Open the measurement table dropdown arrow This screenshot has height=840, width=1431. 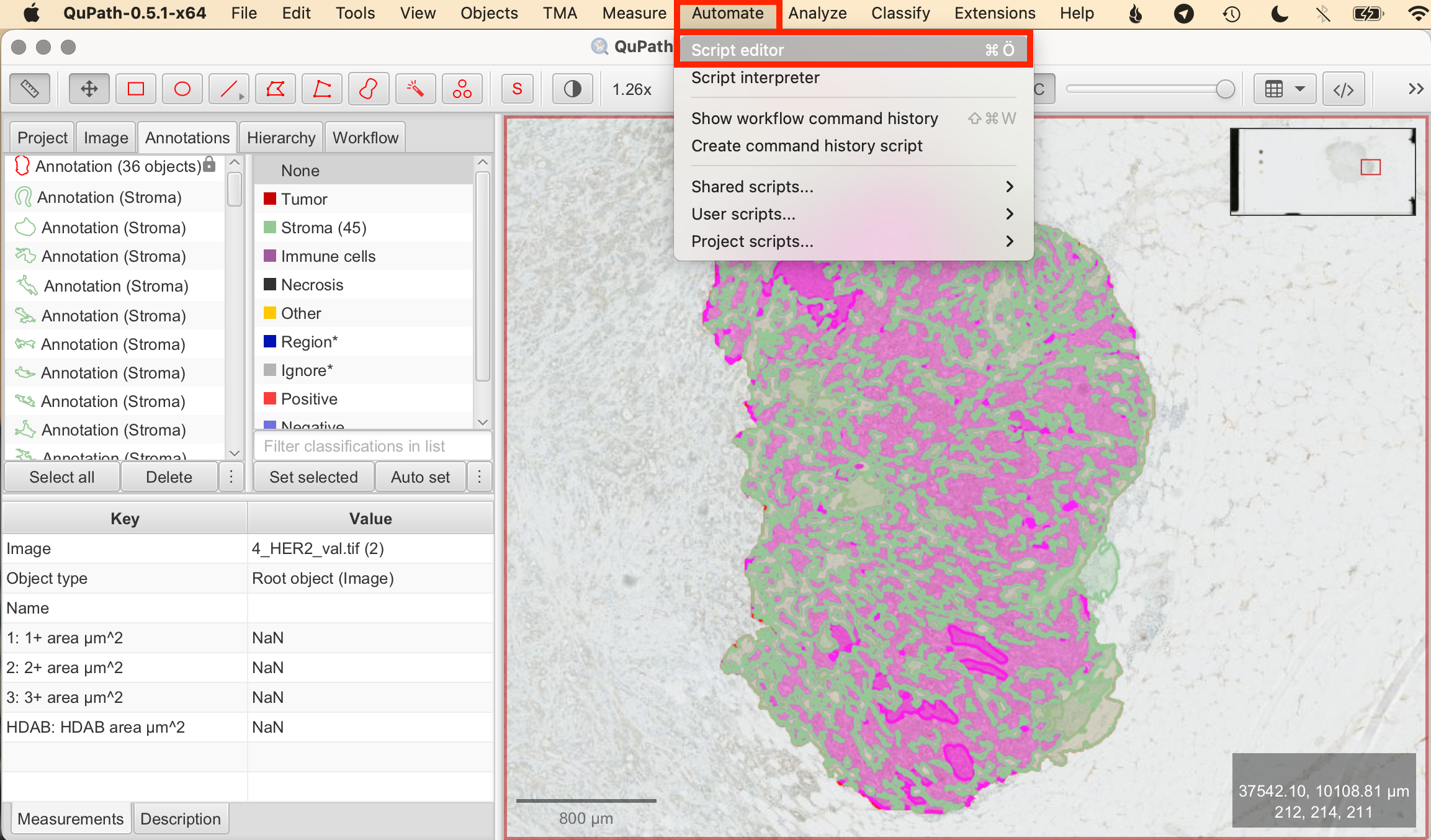pos(1299,89)
